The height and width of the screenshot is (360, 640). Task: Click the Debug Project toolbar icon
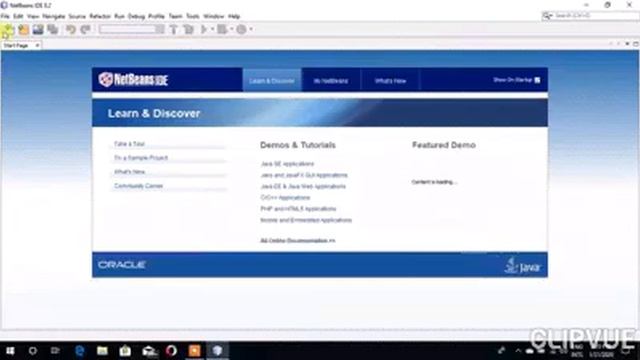point(222,29)
